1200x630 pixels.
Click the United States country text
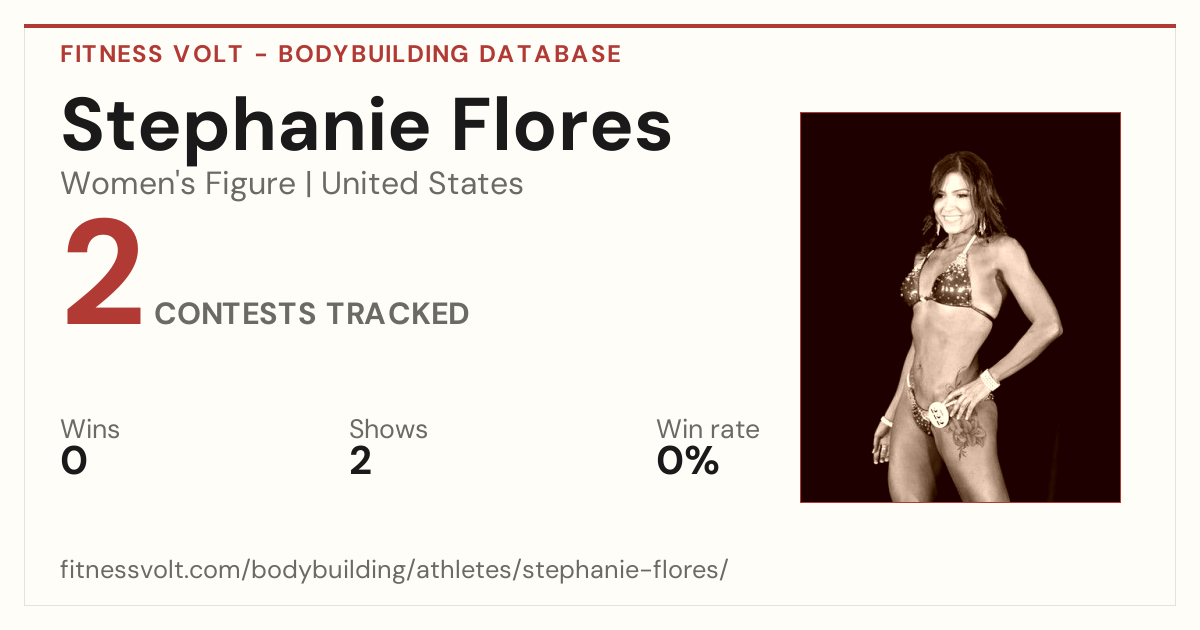click(422, 184)
